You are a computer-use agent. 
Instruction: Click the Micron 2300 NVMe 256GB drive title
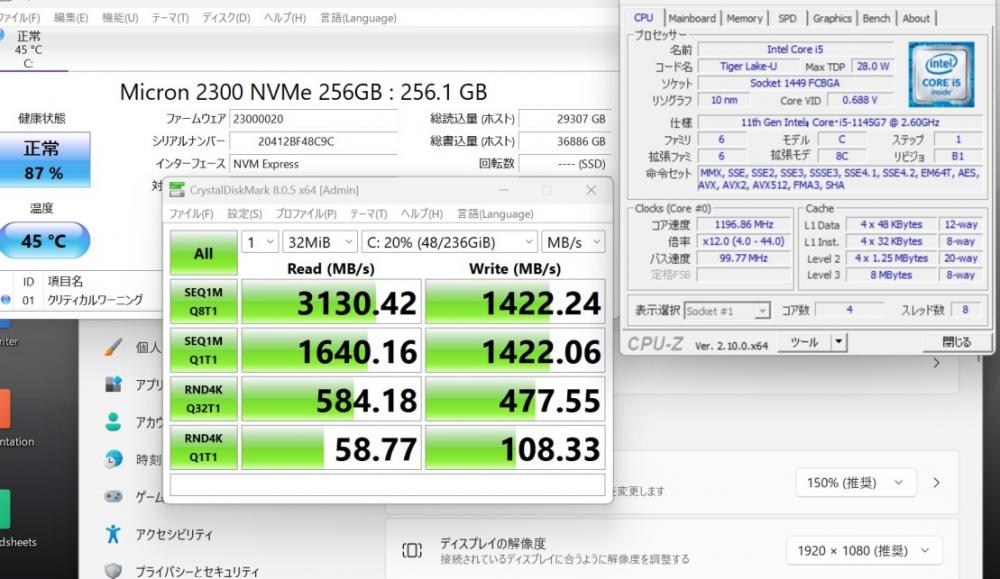pyautogui.click(x=304, y=92)
